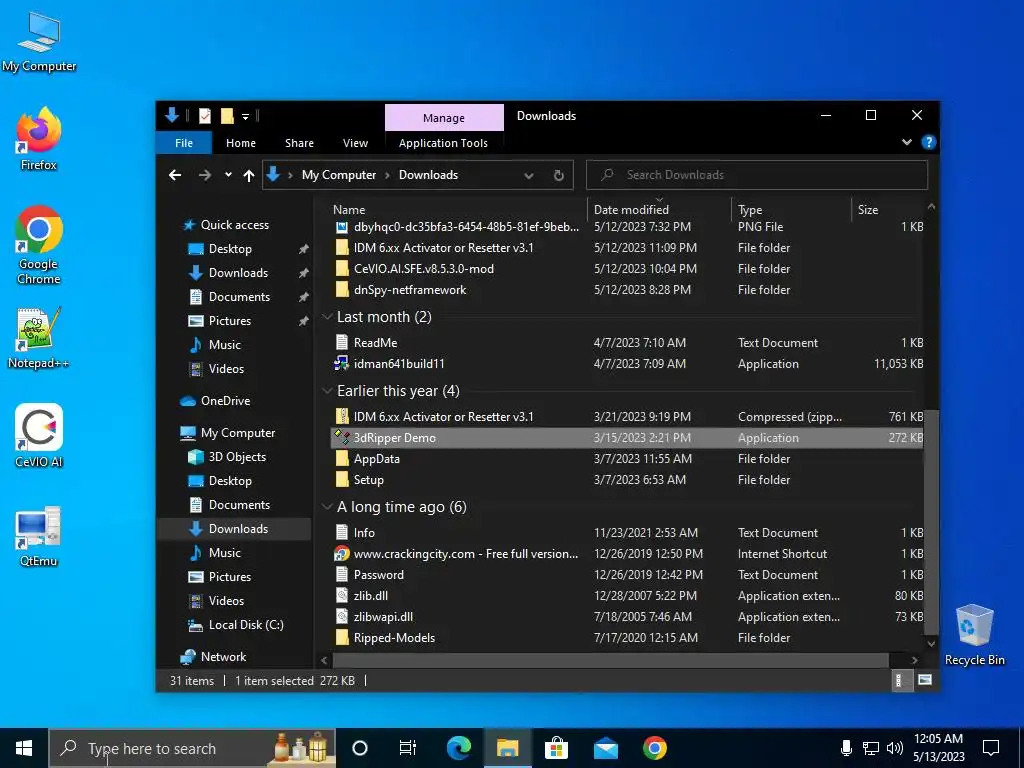This screenshot has height=768, width=1024.
Task: Open the View ribbon tab
Action: pyautogui.click(x=355, y=143)
